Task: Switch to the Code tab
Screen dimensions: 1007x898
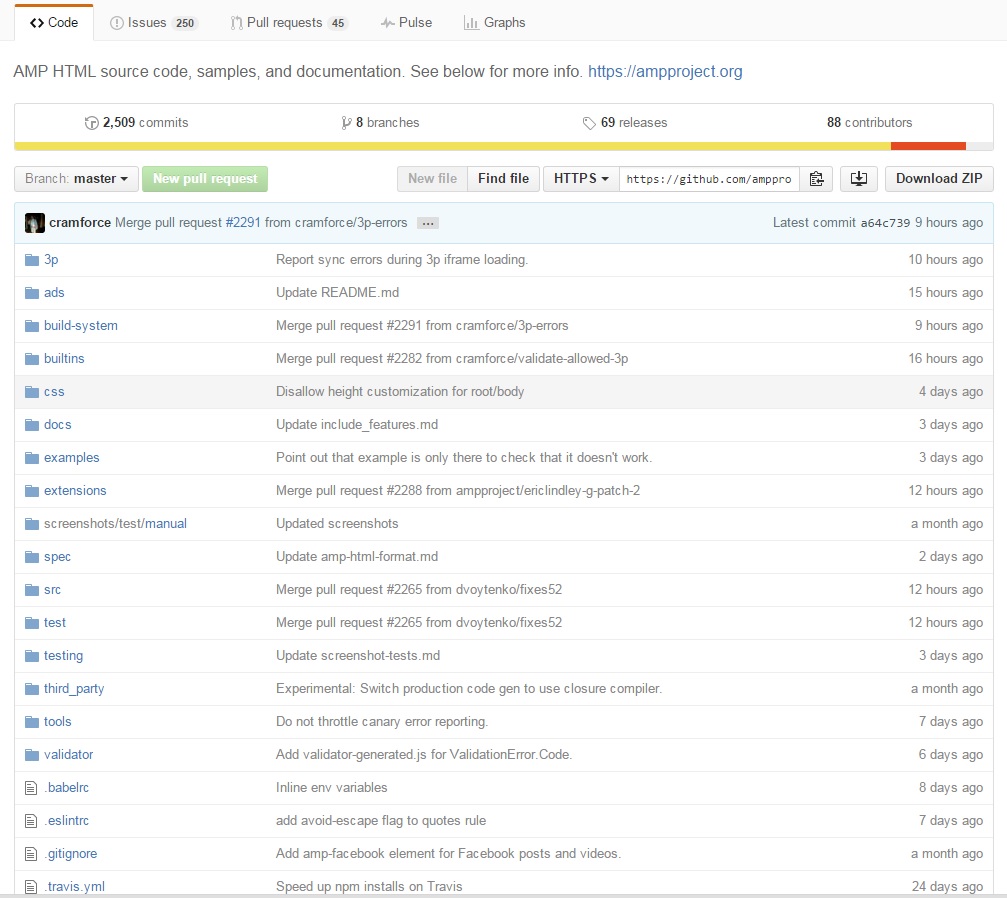Action: 54,22
